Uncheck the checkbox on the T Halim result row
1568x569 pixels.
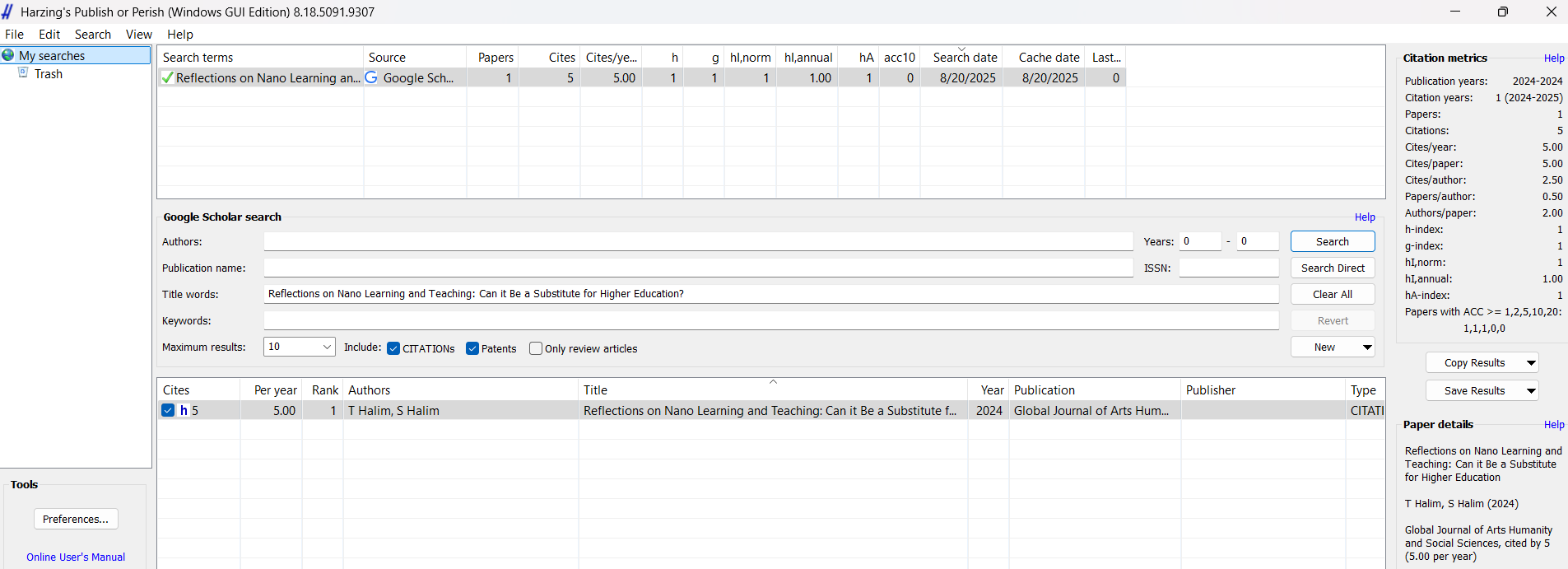168,411
